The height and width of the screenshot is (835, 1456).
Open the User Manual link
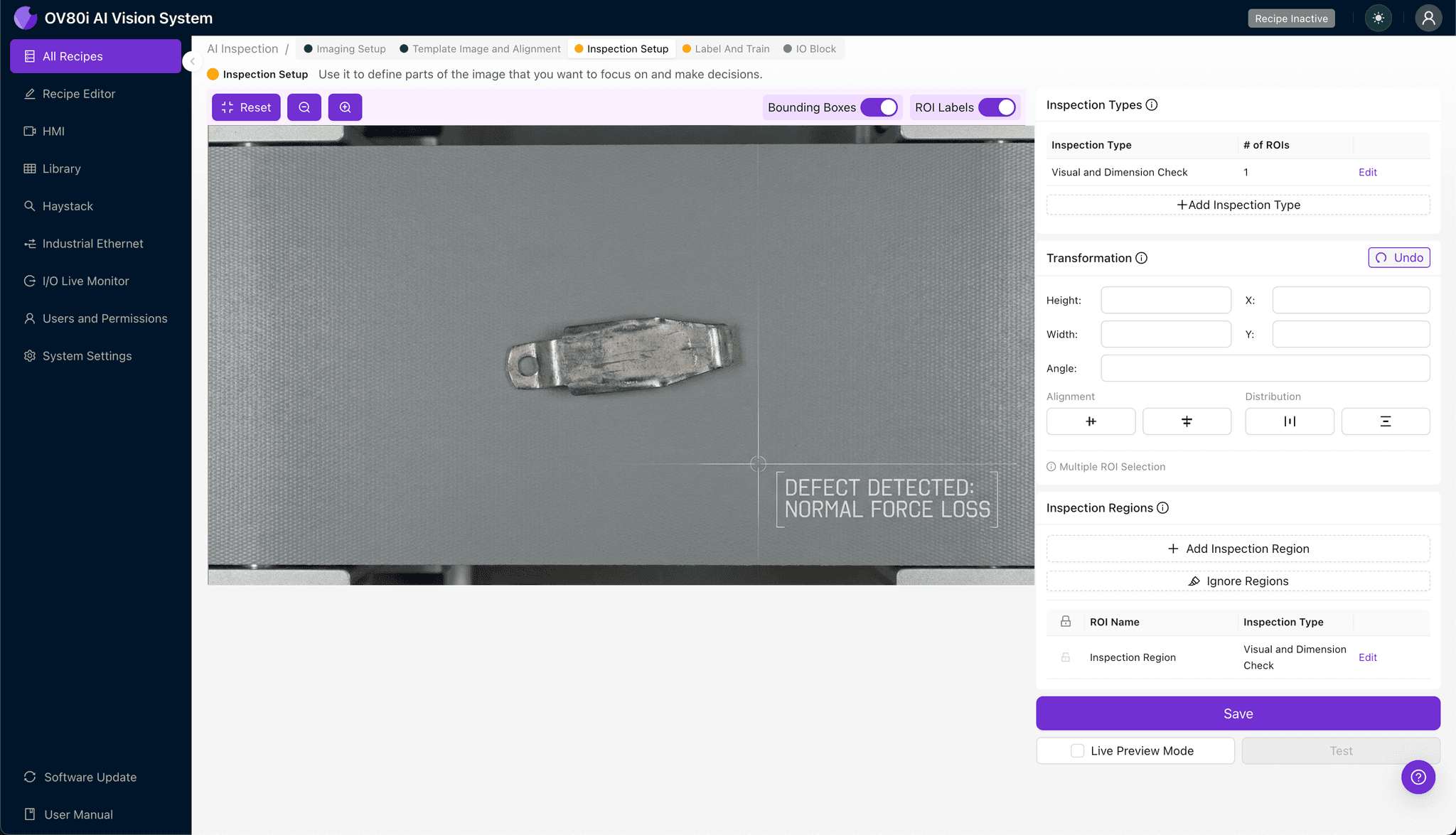95,814
